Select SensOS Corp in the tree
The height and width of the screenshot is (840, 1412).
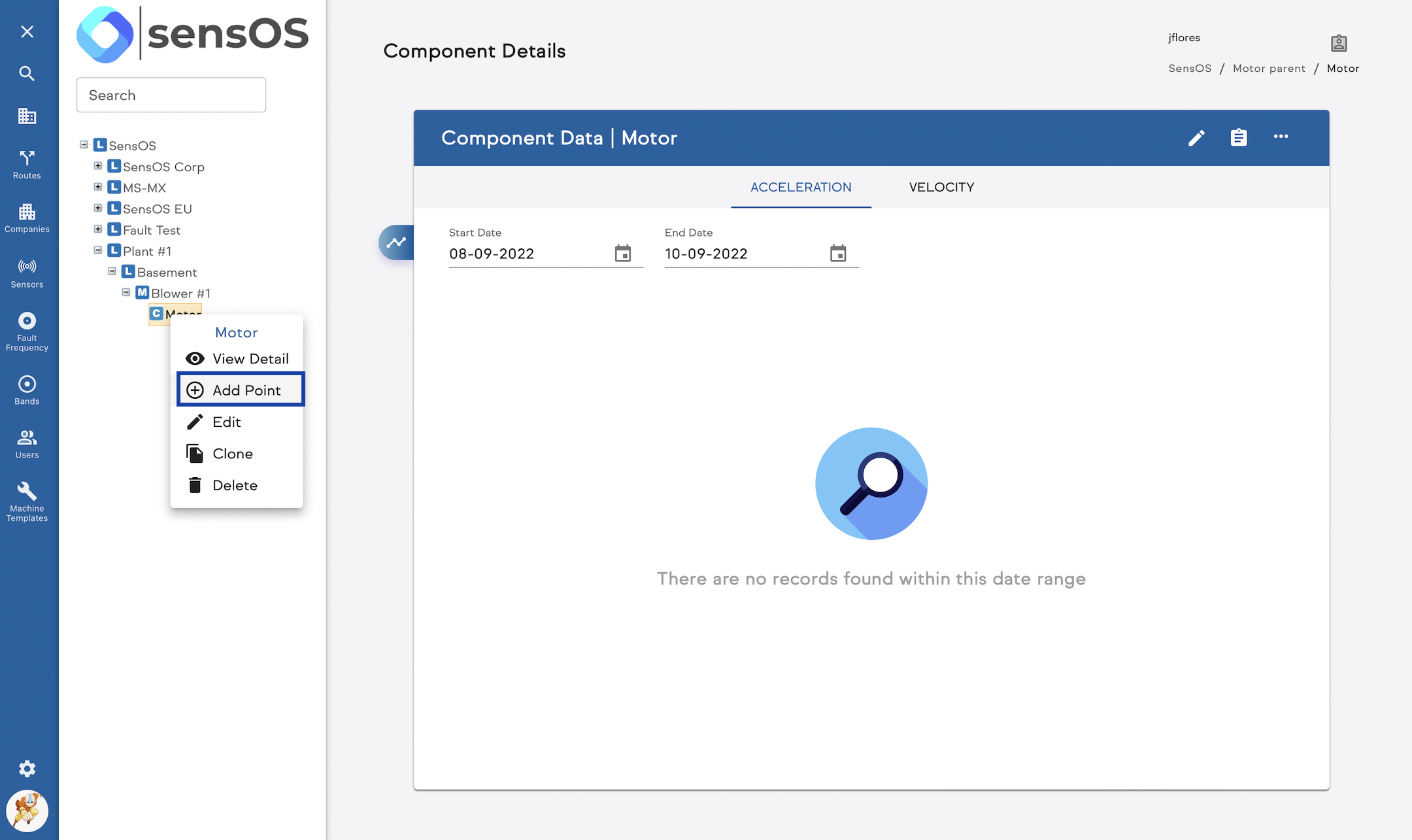click(163, 167)
